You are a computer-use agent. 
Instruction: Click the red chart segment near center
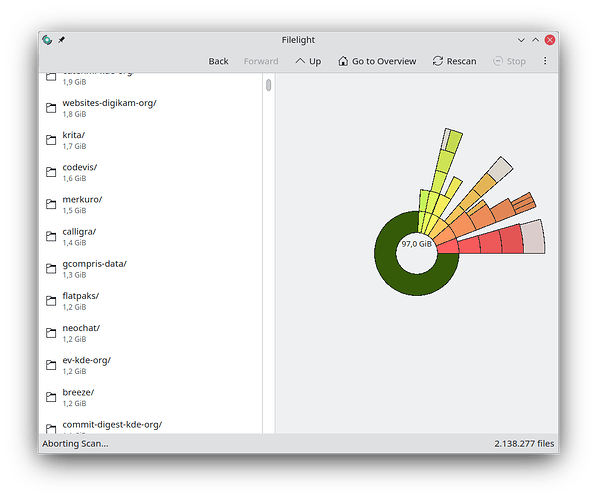447,248
